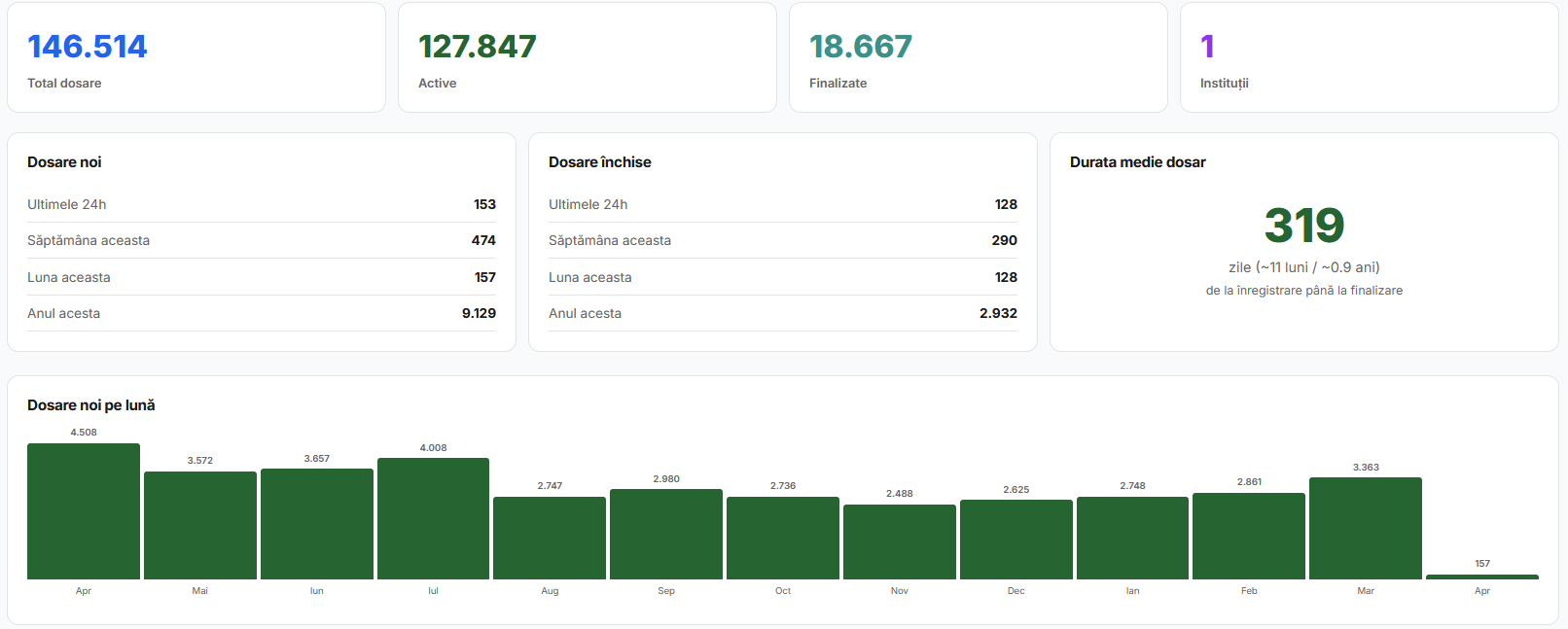The height and width of the screenshot is (629, 1568).
Task: Select the Ian bar with 2.748
Action: [1132, 539]
